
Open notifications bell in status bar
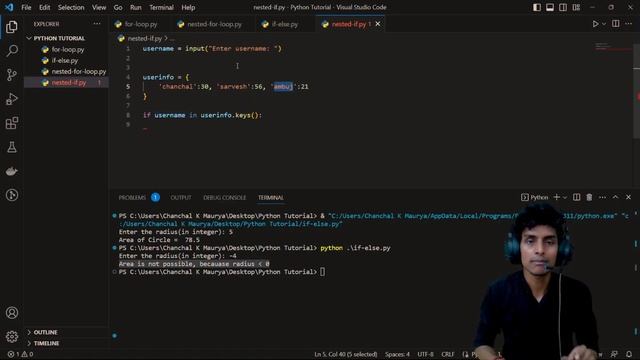(629, 354)
